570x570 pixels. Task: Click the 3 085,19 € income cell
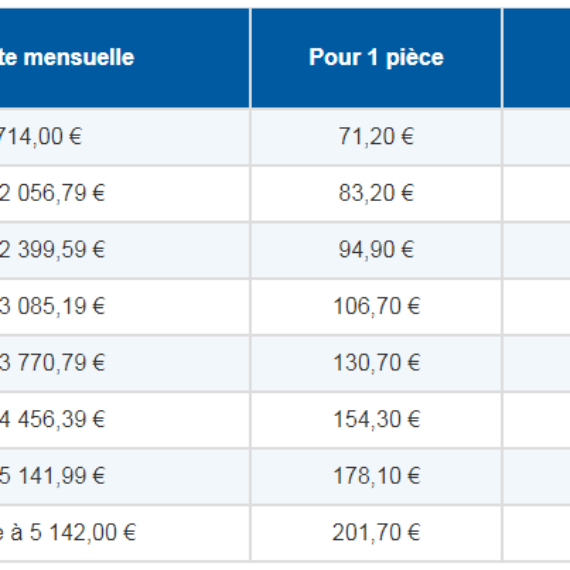125,306
